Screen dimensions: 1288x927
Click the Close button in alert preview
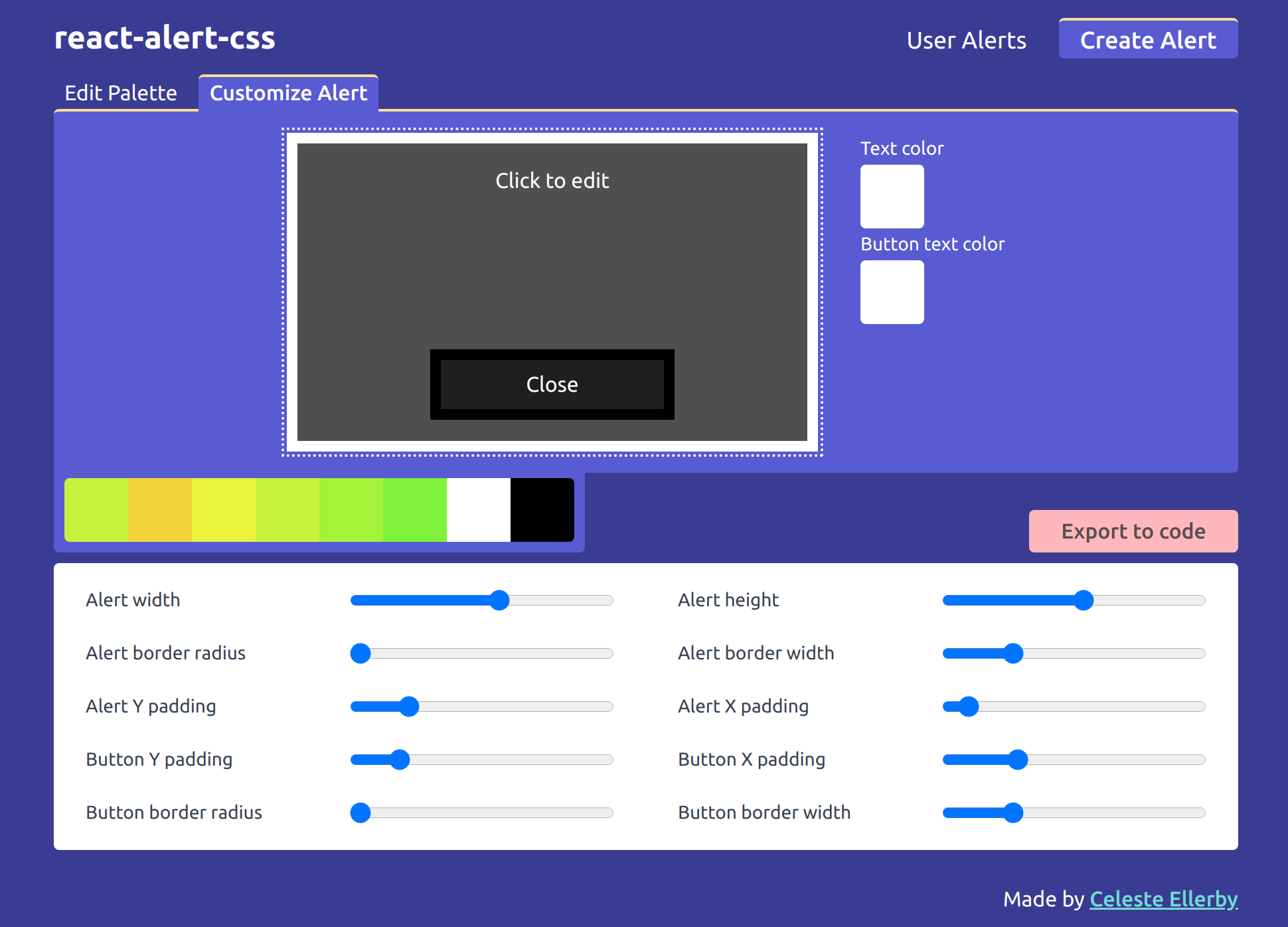coord(552,384)
